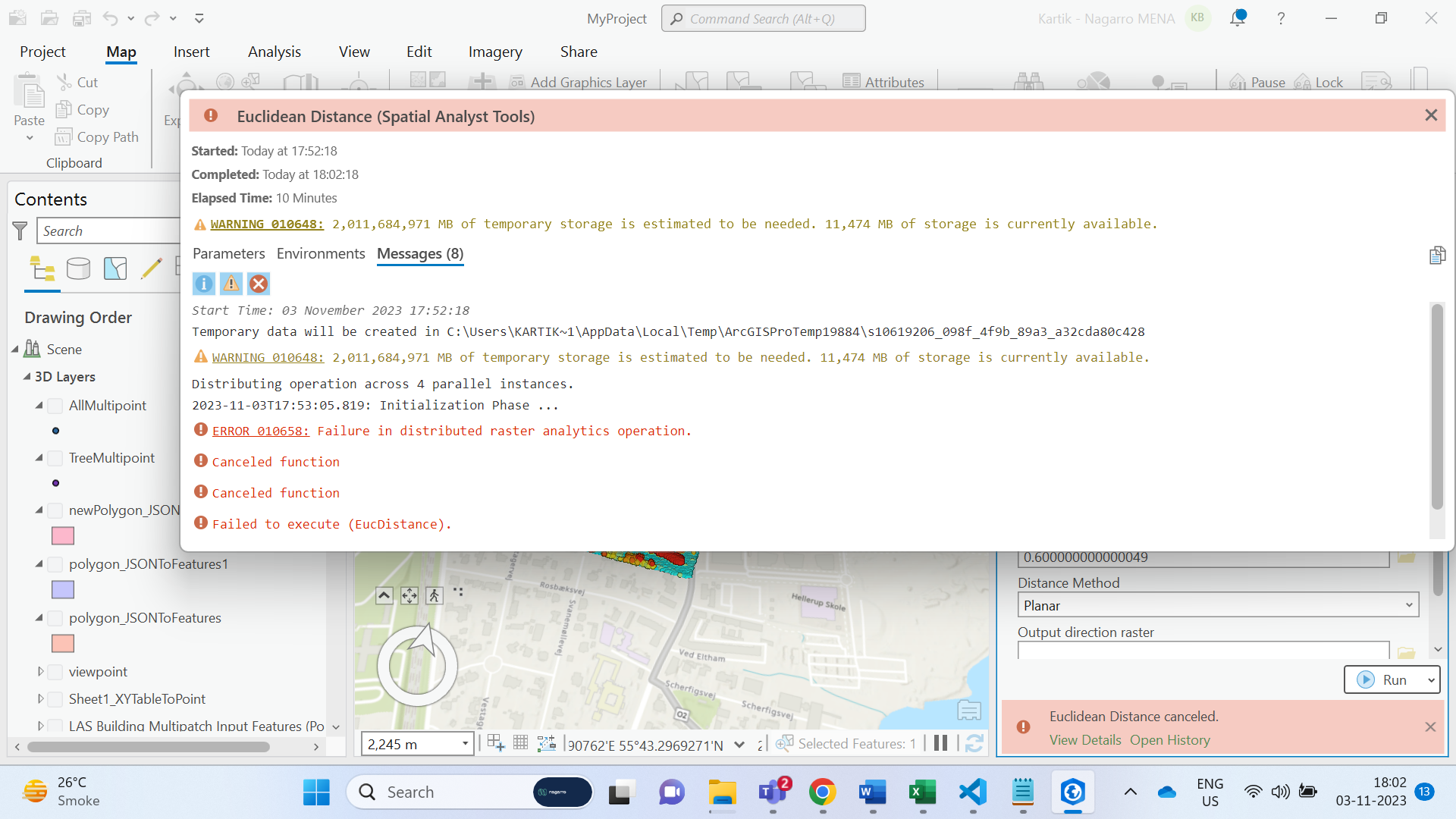Click the copy messages icon in the dialog
Viewport: 1456px width, 819px height.
click(1436, 256)
